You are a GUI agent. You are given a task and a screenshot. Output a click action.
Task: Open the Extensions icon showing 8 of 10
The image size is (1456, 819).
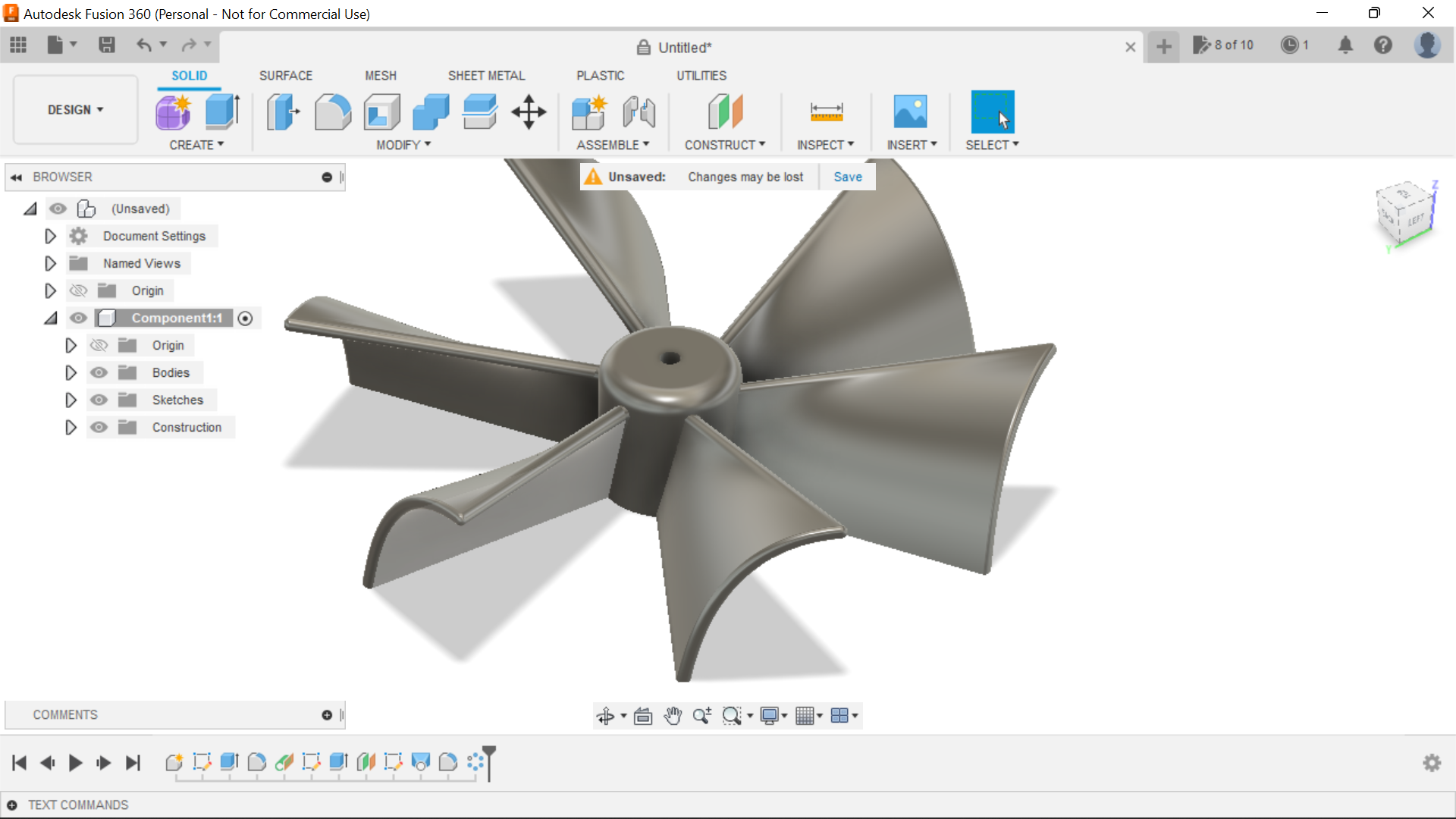click(x=1222, y=45)
